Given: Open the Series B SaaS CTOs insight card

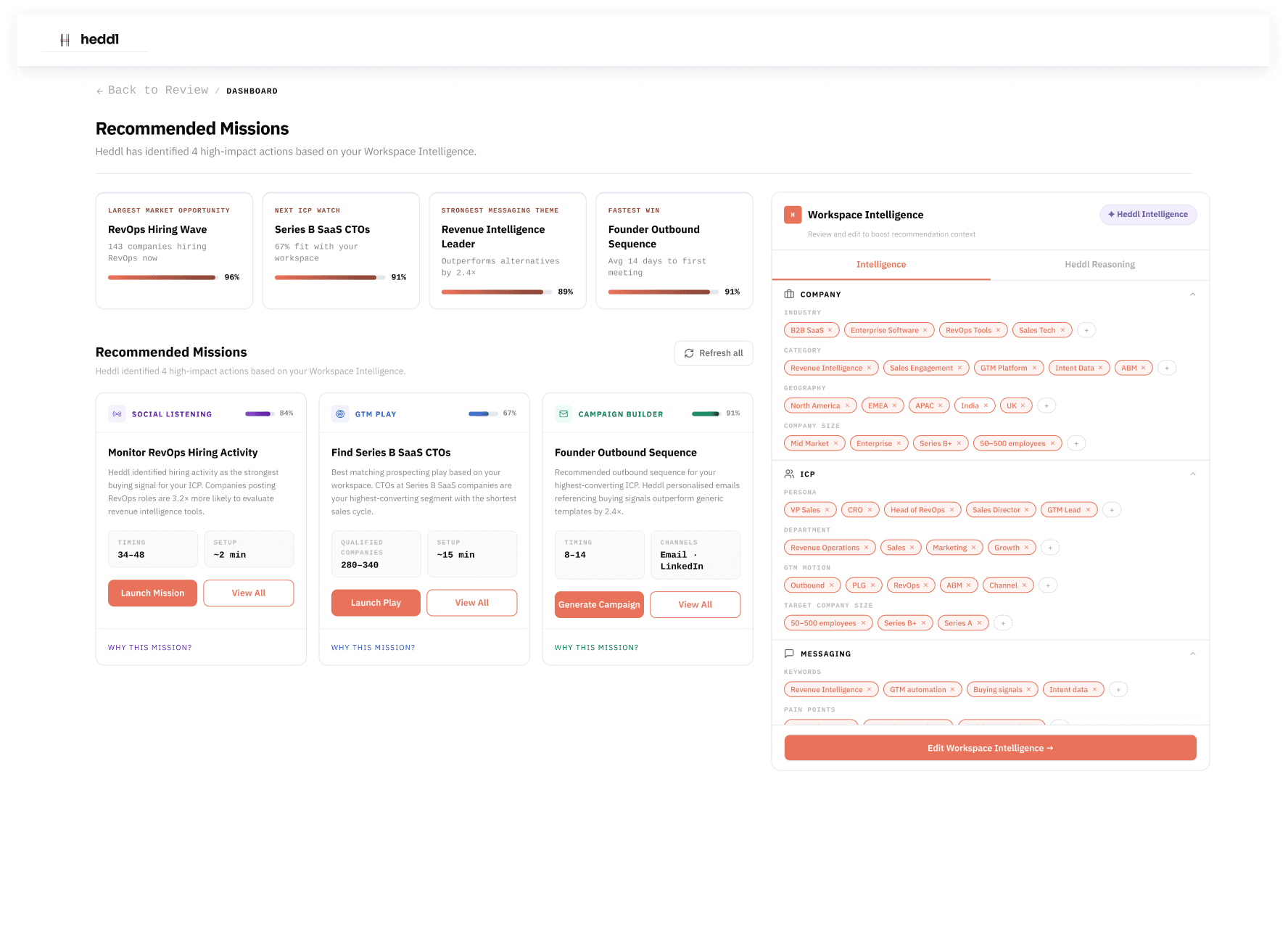Looking at the screenshot, I should coord(341,251).
